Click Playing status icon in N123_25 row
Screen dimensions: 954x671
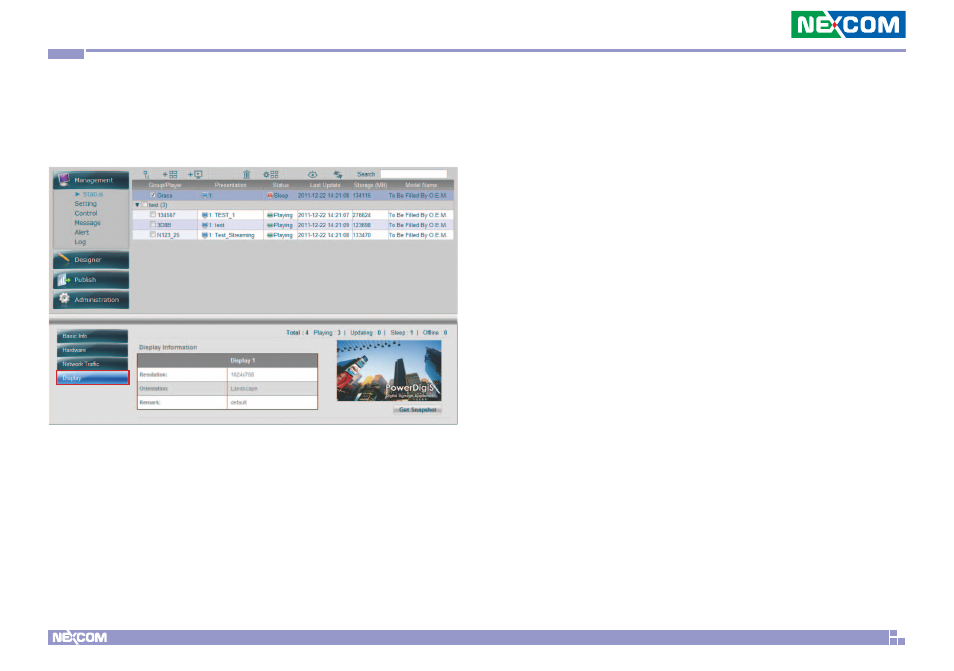coord(270,235)
